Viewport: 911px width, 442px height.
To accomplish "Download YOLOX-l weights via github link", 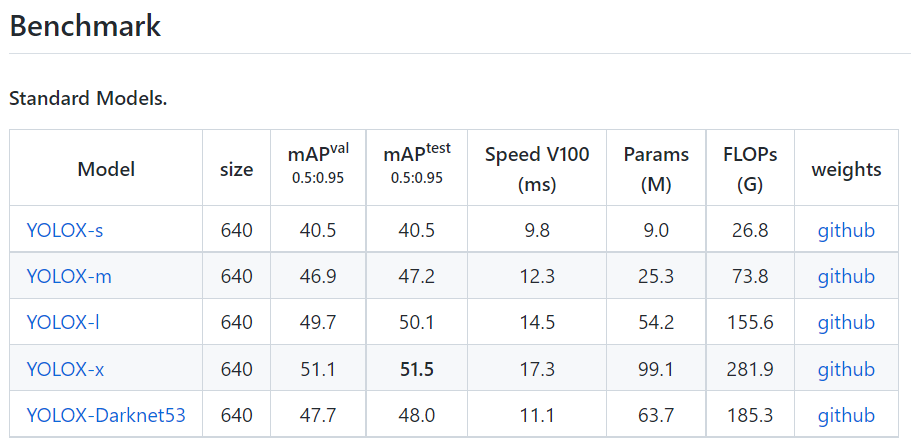I will (x=846, y=322).
